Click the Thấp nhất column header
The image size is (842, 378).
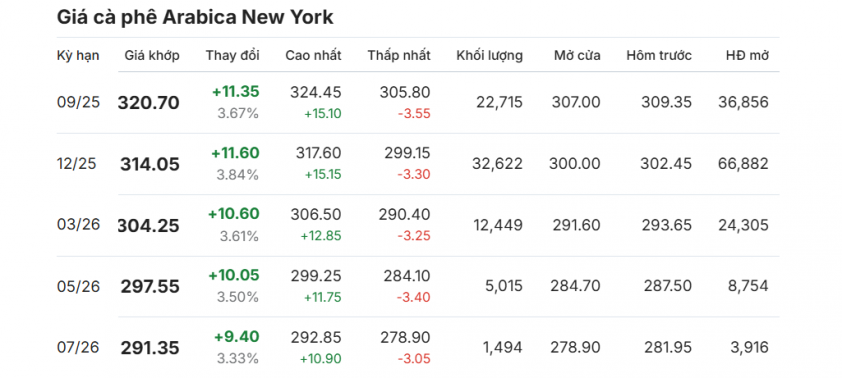(399, 55)
